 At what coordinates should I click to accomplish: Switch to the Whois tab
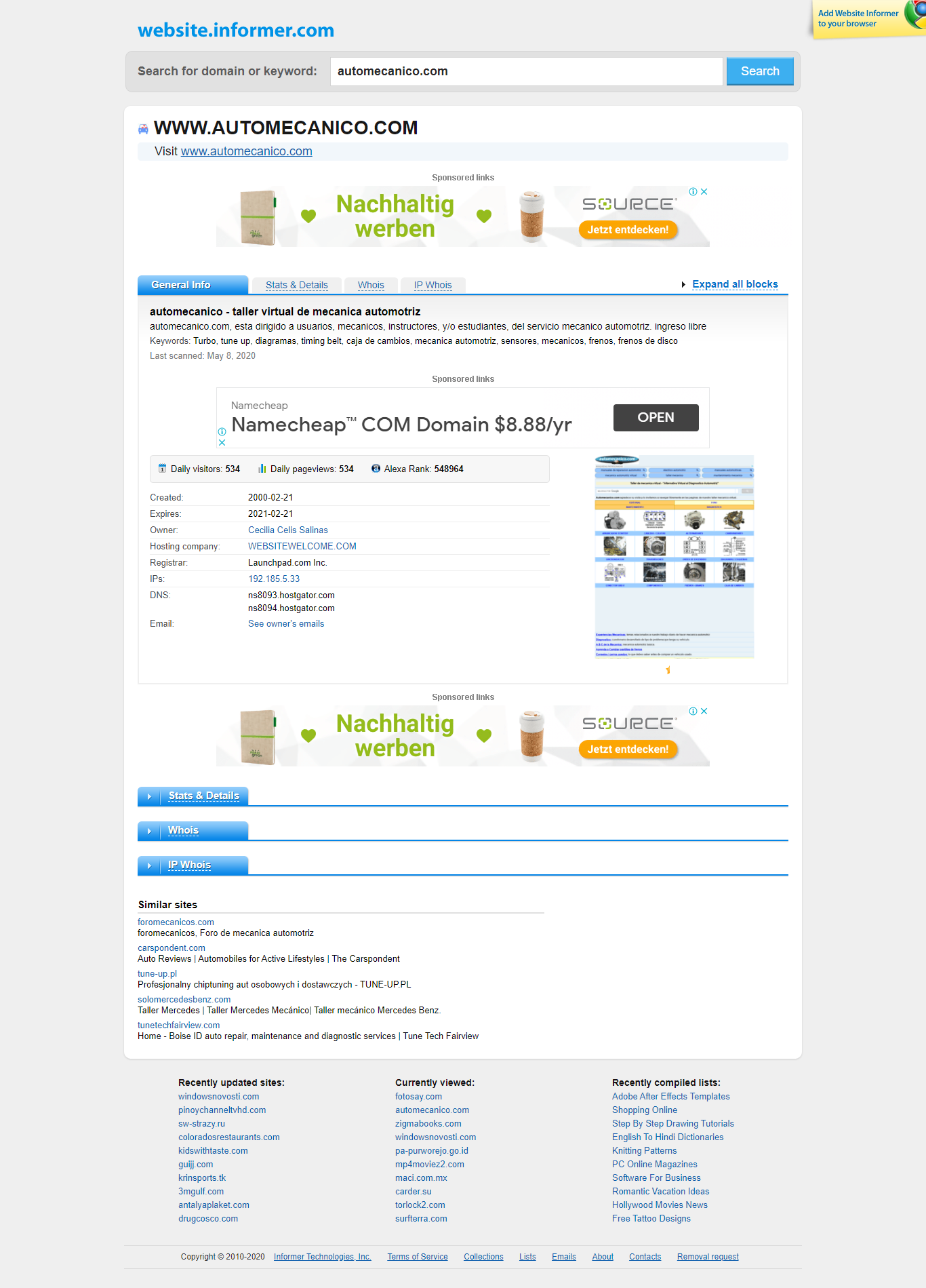[371, 286]
